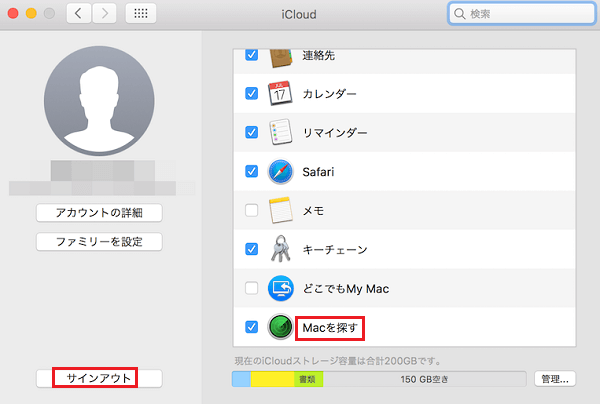Uncheck the カレンダー checkbox

pyautogui.click(x=251, y=93)
